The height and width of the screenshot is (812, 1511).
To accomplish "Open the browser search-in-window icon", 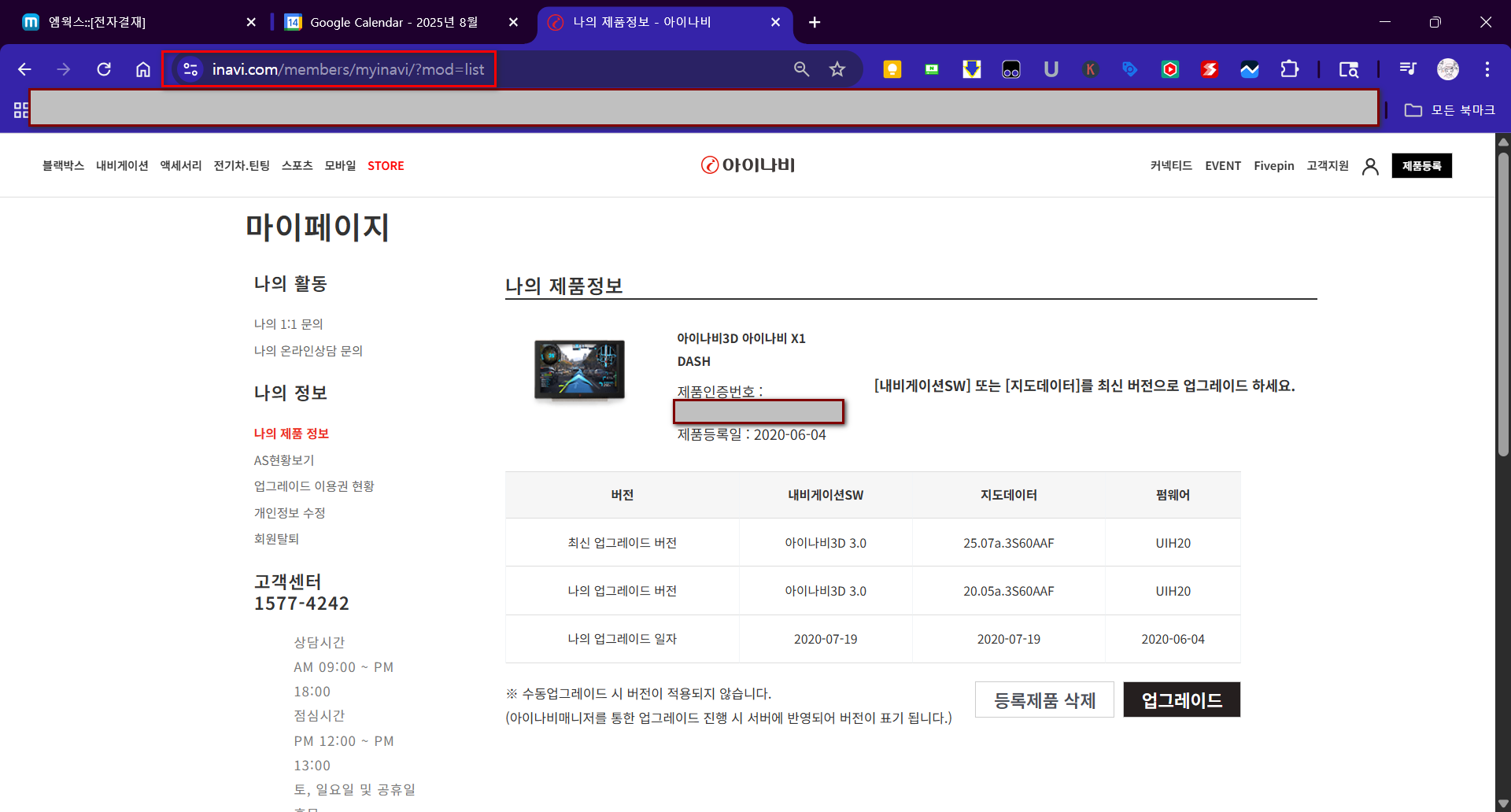I will [x=1349, y=69].
